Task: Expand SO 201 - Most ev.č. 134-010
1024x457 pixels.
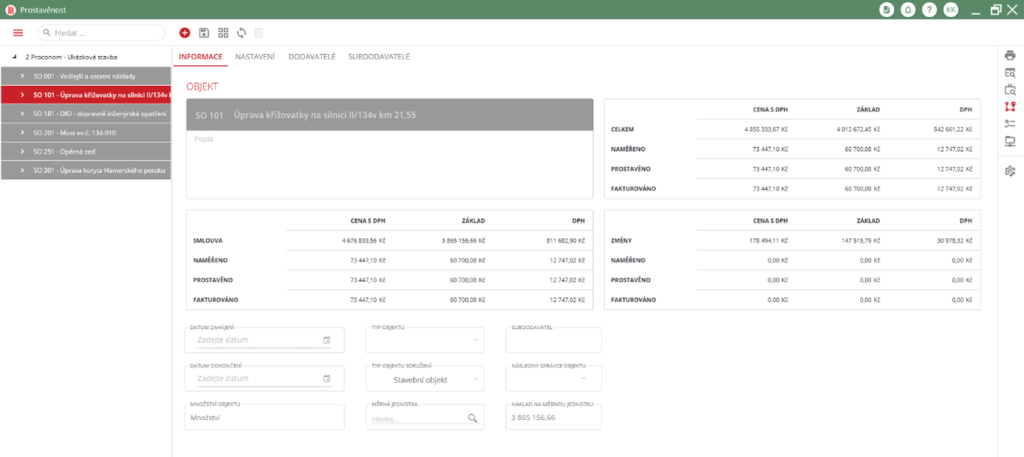Action: (x=21, y=133)
